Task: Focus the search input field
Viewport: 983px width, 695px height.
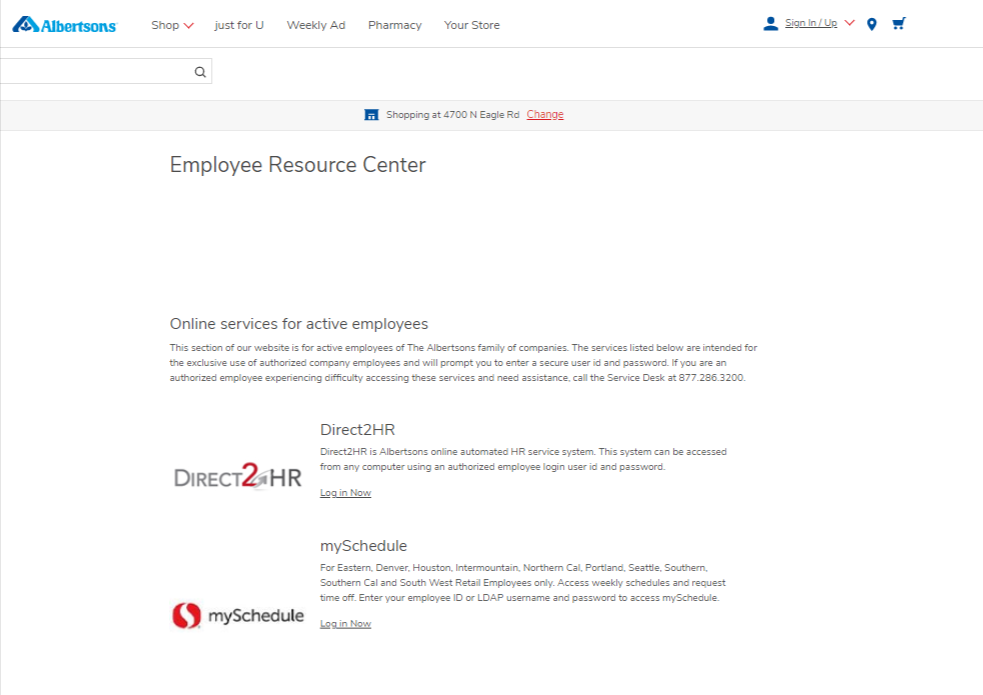Action: click(95, 71)
